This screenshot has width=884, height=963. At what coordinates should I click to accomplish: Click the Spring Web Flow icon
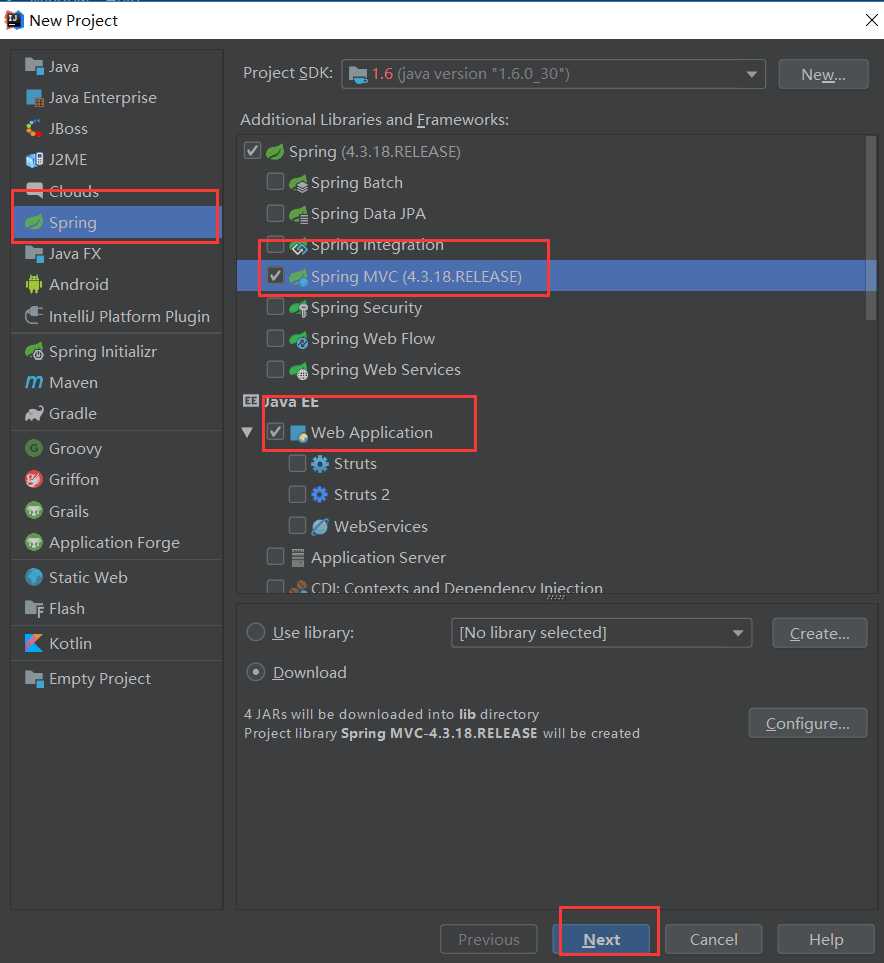[x=299, y=339]
